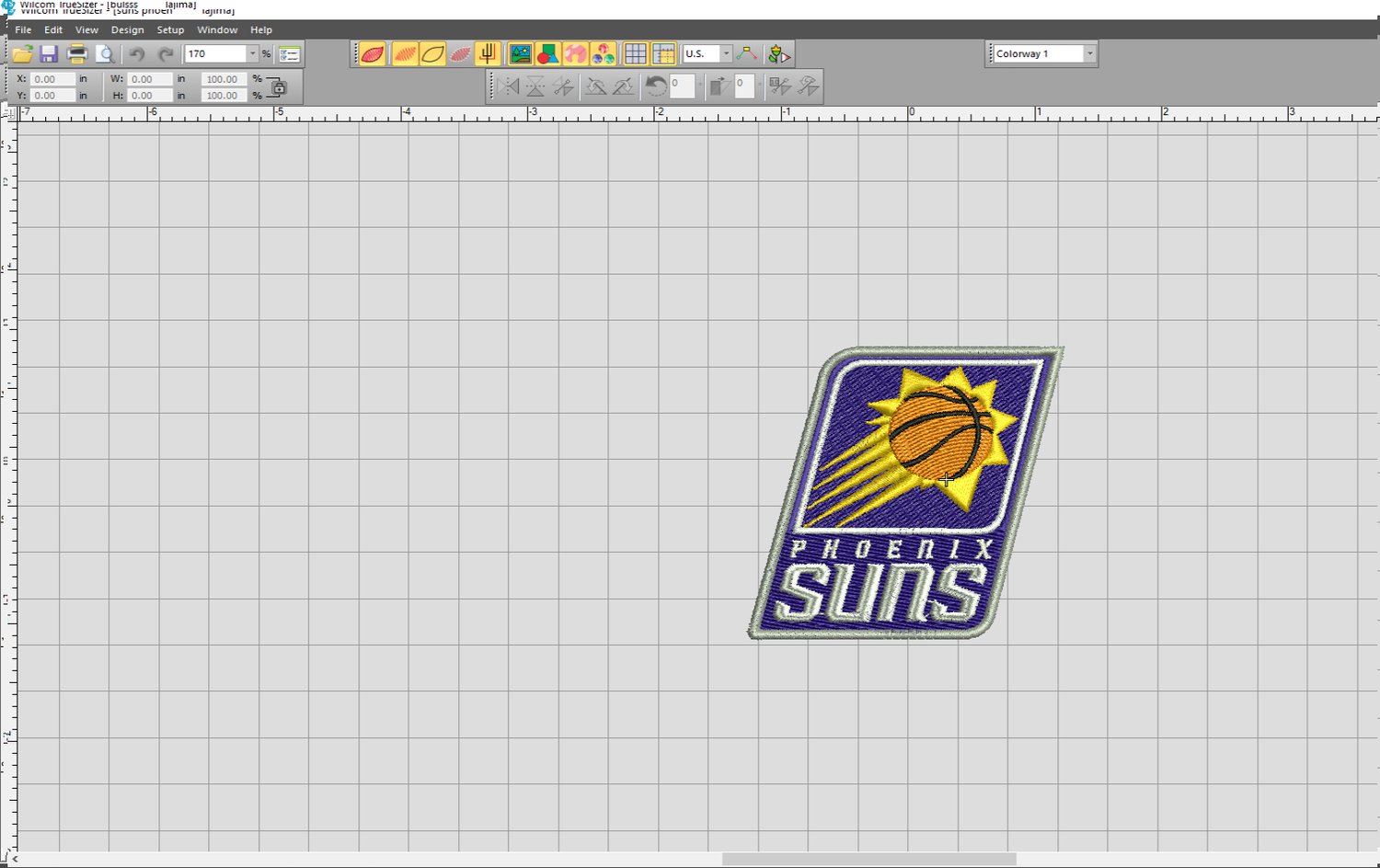Click the rotation angle input field

click(x=682, y=86)
